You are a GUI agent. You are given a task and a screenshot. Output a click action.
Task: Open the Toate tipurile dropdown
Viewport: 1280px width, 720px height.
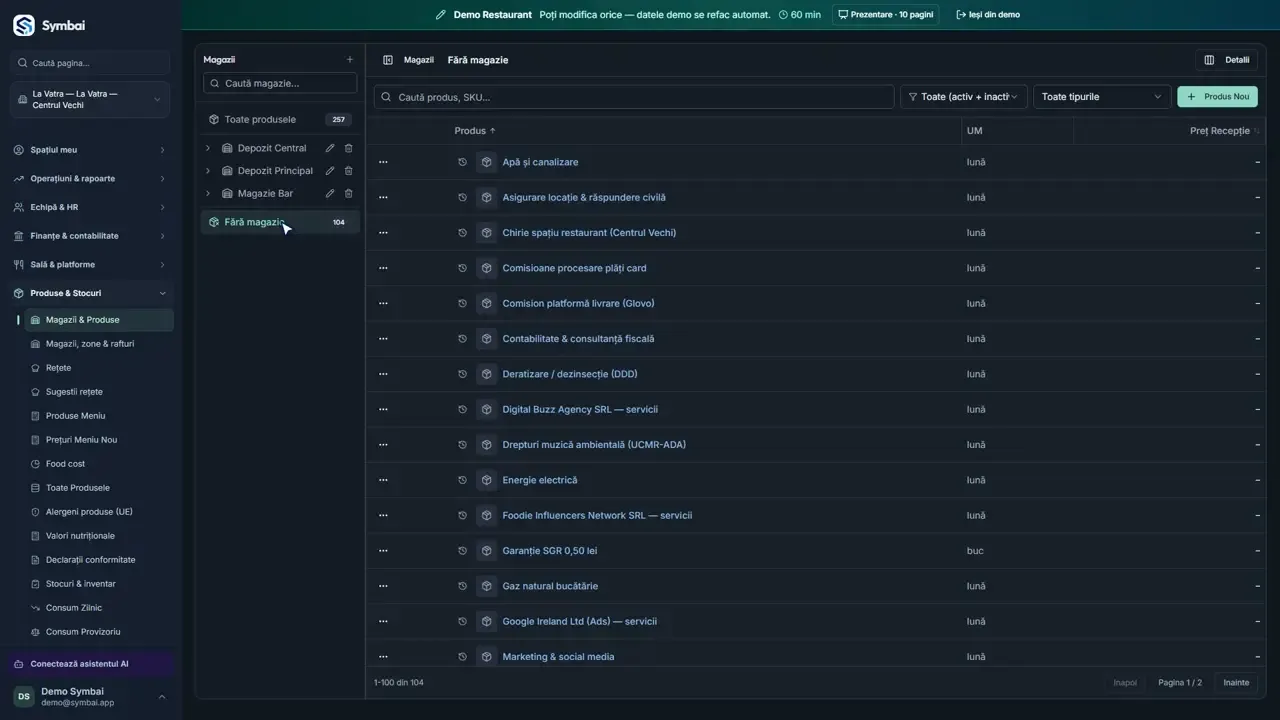[x=1102, y=97]
